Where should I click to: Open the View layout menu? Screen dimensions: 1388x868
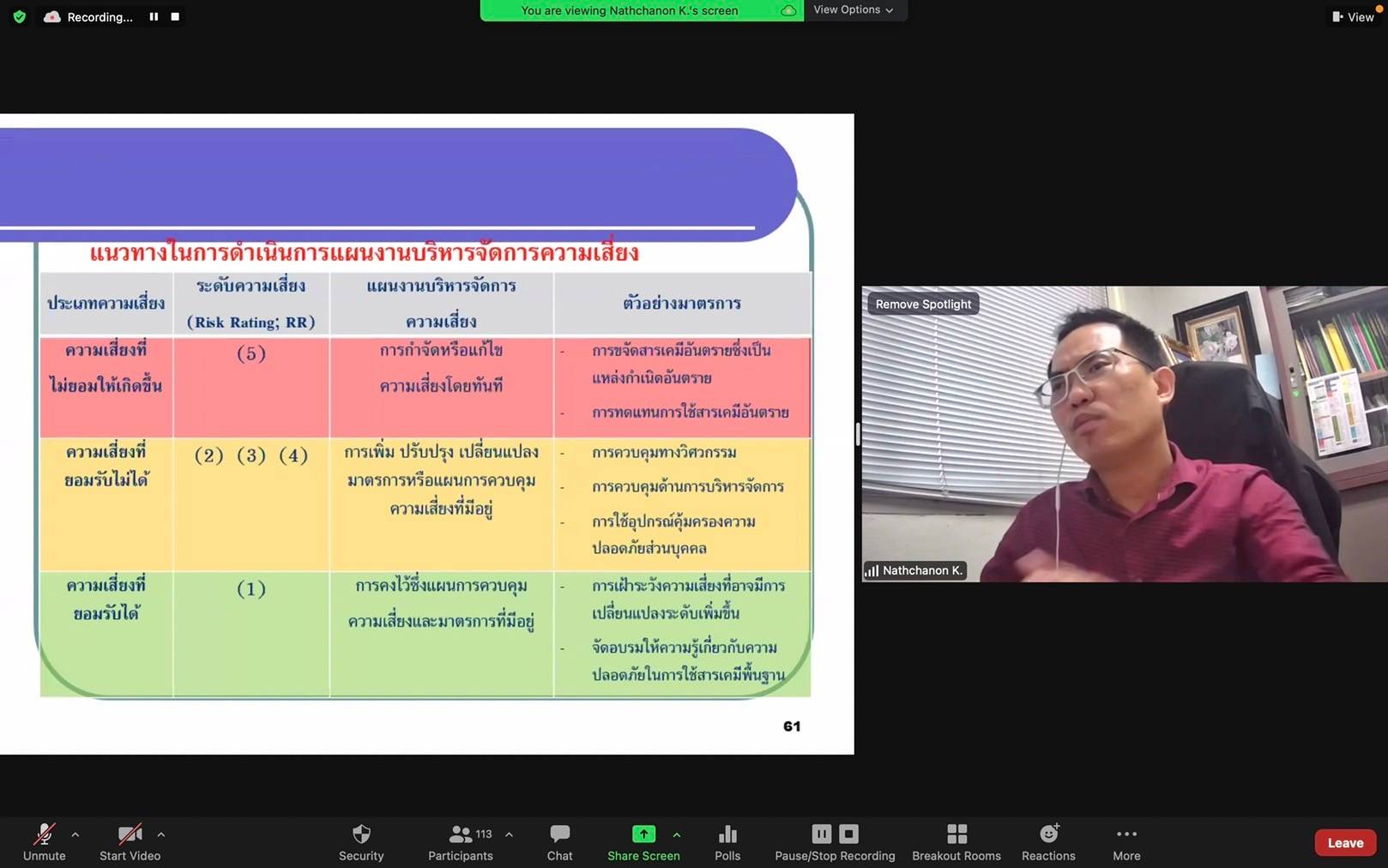coord(1353,17)
